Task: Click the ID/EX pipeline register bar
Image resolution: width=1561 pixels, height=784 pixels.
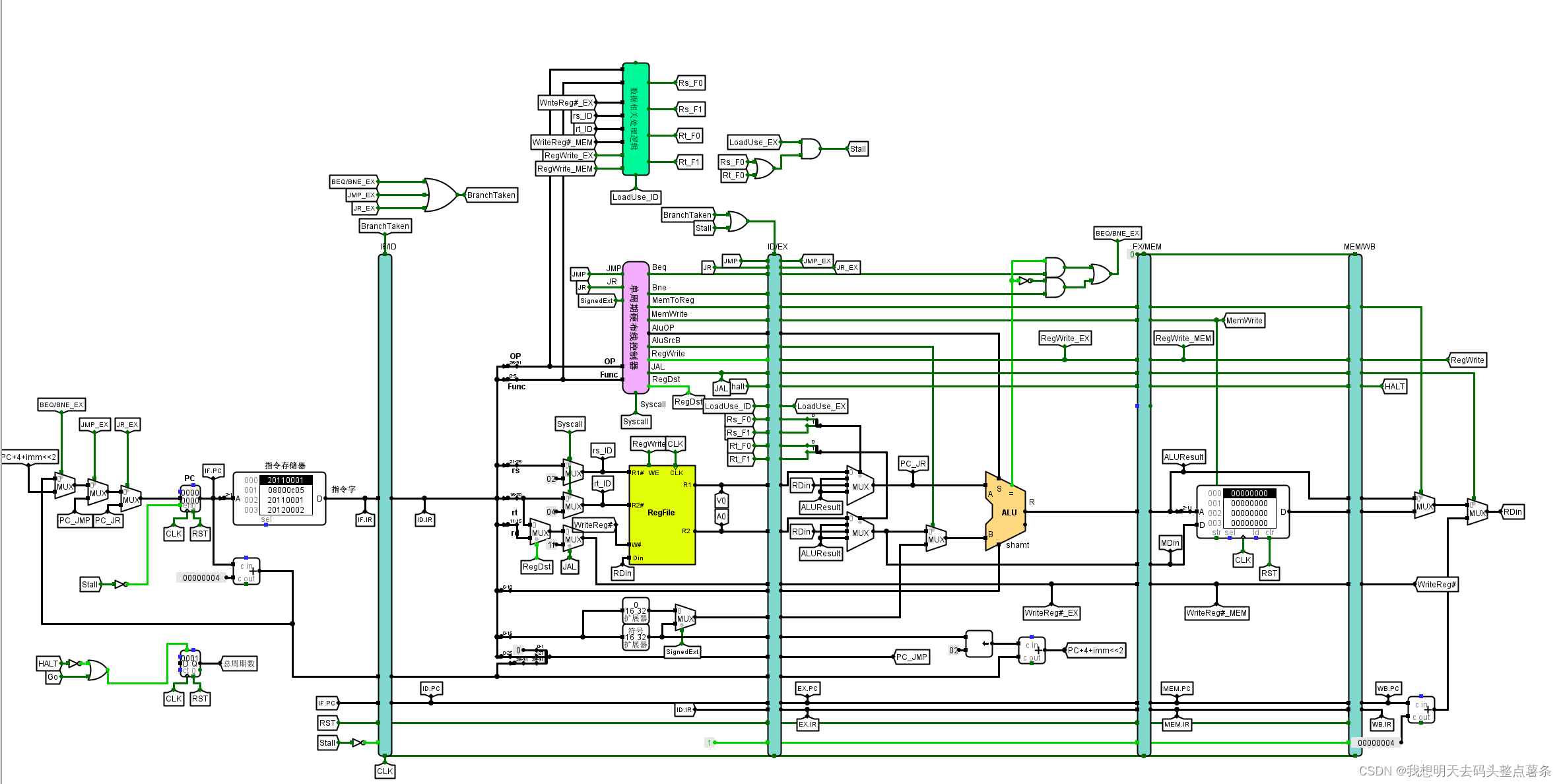Action: pos(774,505)
